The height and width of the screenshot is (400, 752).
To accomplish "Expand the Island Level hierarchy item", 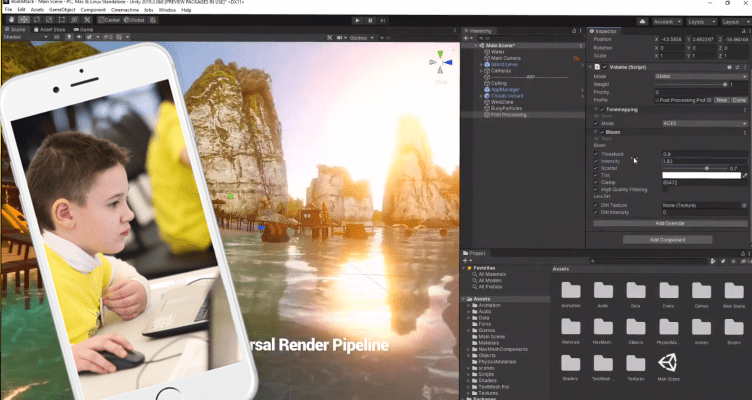I will (481, 64).
